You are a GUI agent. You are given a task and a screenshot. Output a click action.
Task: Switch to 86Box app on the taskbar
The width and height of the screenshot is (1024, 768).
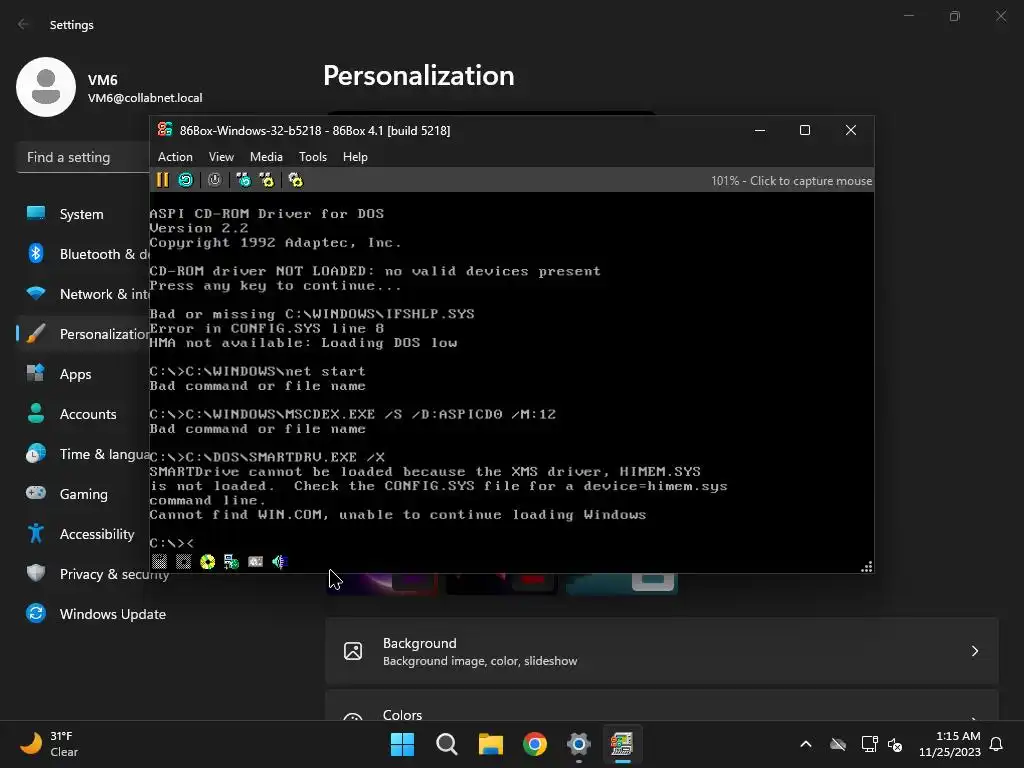click(622, 744)
